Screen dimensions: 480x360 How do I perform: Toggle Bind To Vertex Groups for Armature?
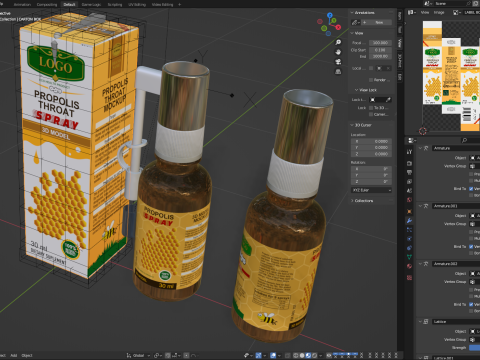coord(471,189)
